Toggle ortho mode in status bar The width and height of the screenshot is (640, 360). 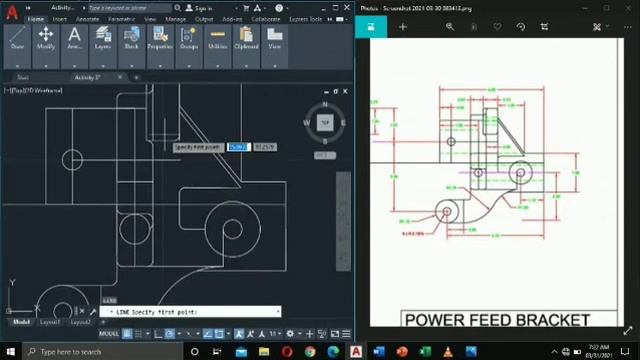pos(158,334)
